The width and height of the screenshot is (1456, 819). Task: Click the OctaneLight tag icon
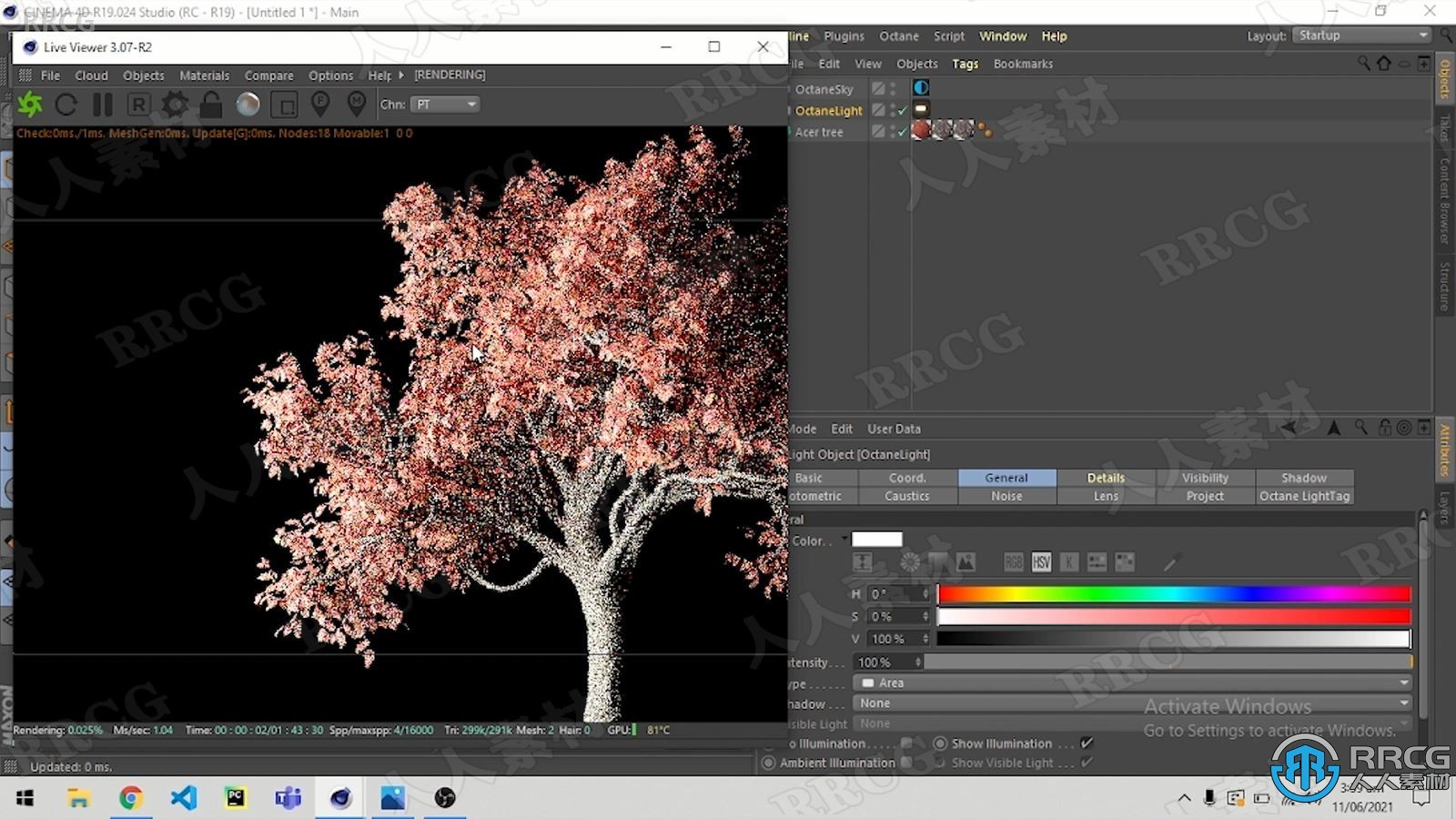(921, 109)
